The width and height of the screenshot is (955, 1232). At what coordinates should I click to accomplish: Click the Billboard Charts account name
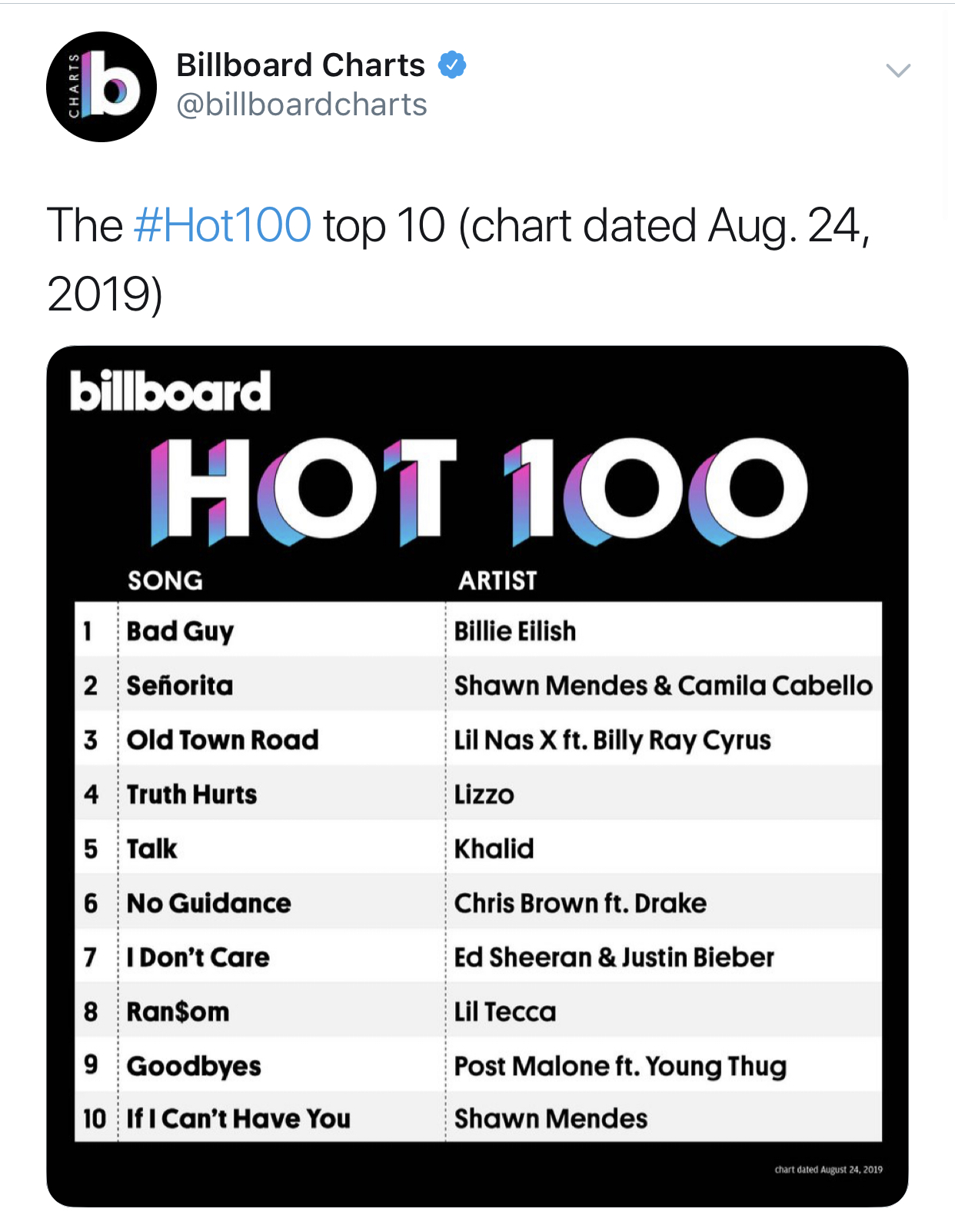tap(301, 65)
